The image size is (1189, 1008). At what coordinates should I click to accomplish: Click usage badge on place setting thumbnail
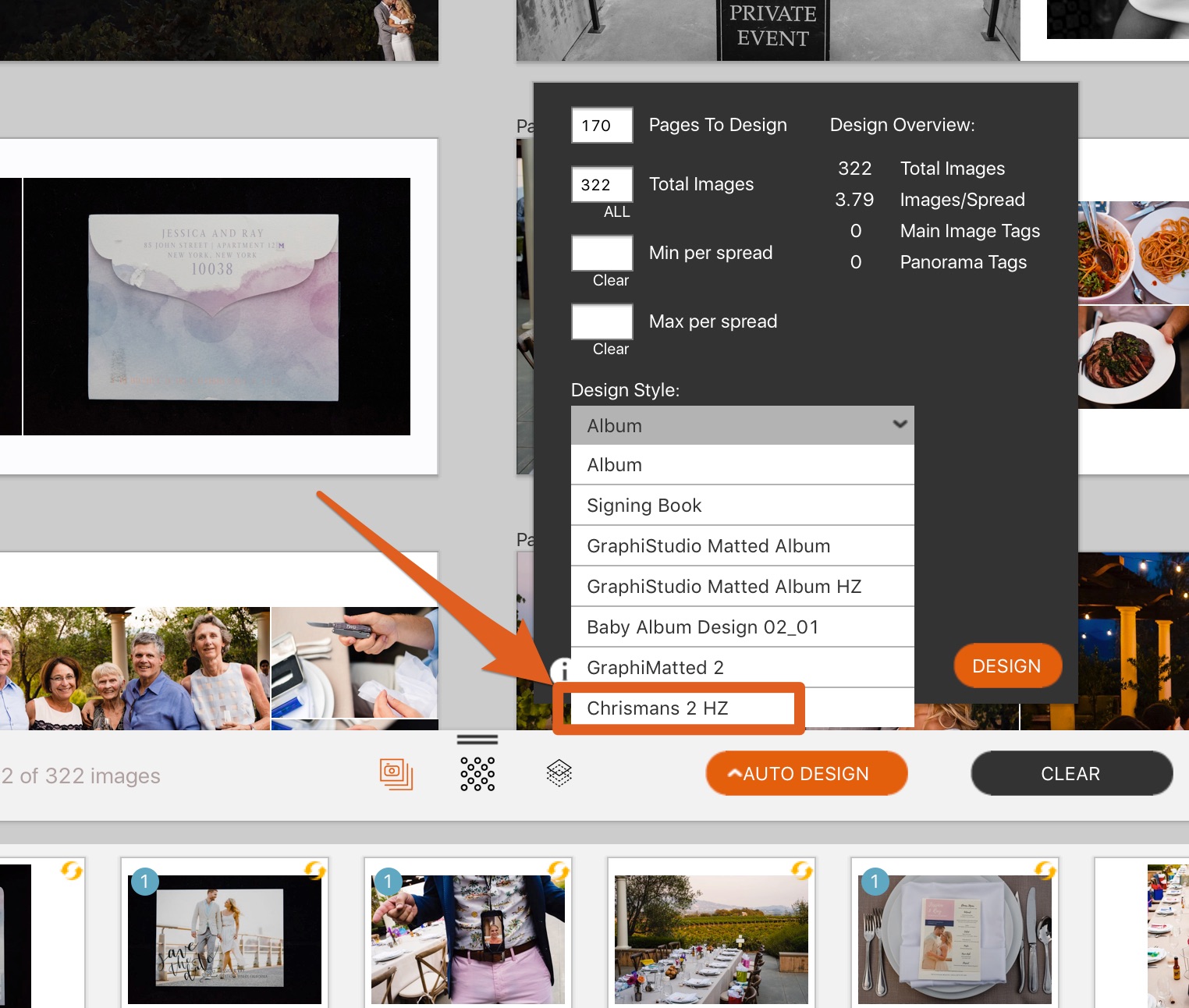[x=875, y=882]
